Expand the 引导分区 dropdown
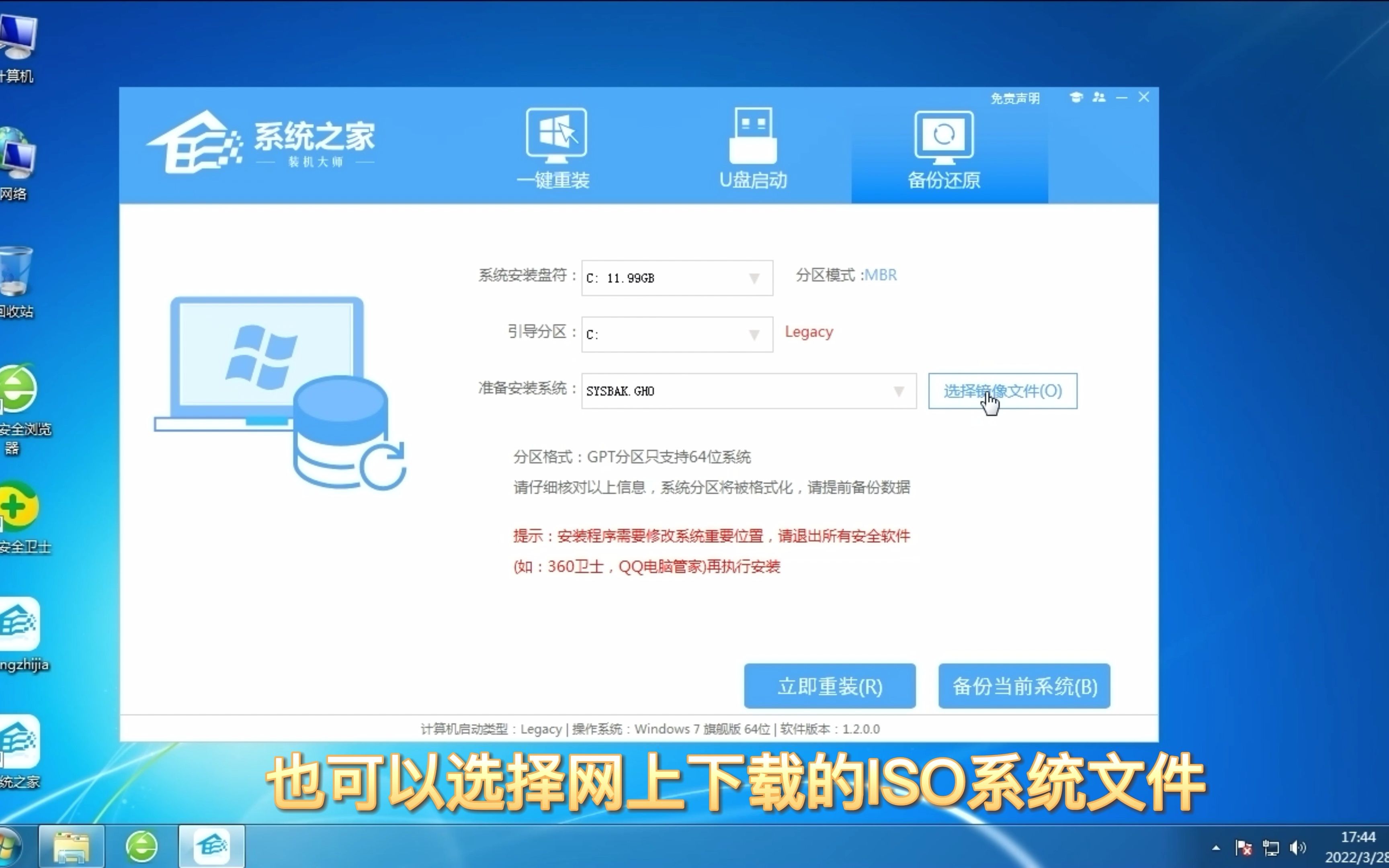The width and height of the screenshot is (1389, 868). click(677, 334)
